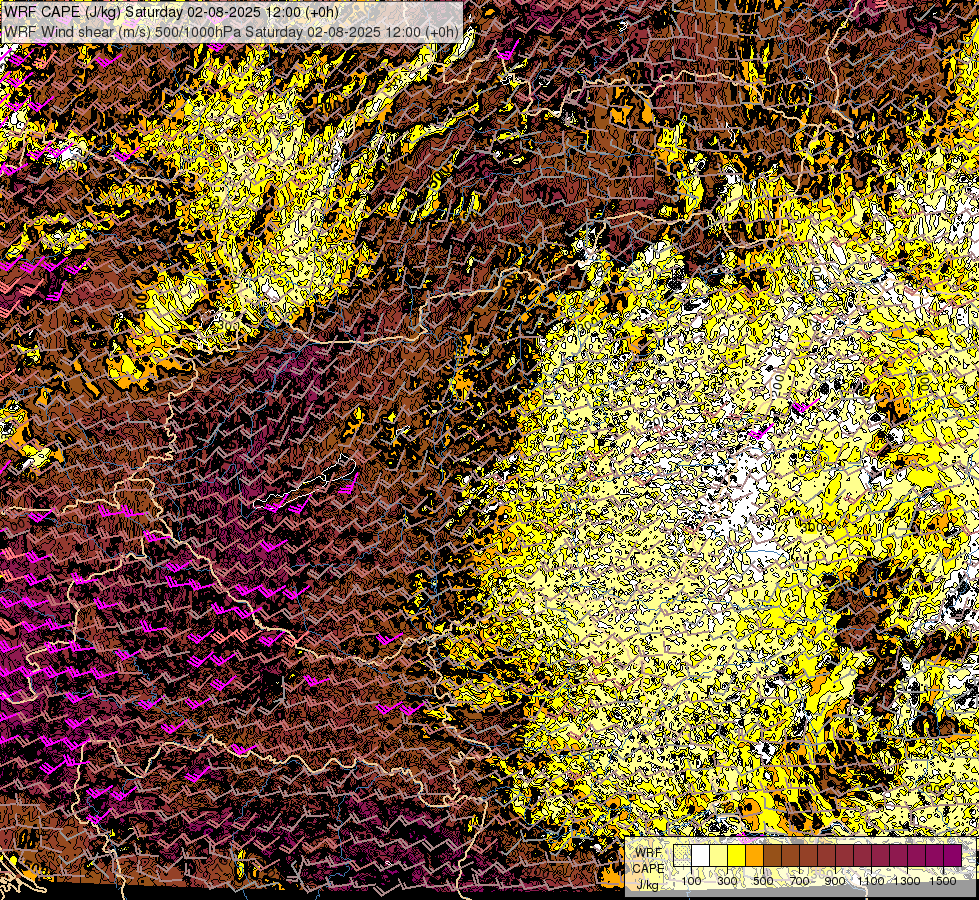Click the legend value '900'
The width and height of the screenshot is (979, 900).
[835, 881]
